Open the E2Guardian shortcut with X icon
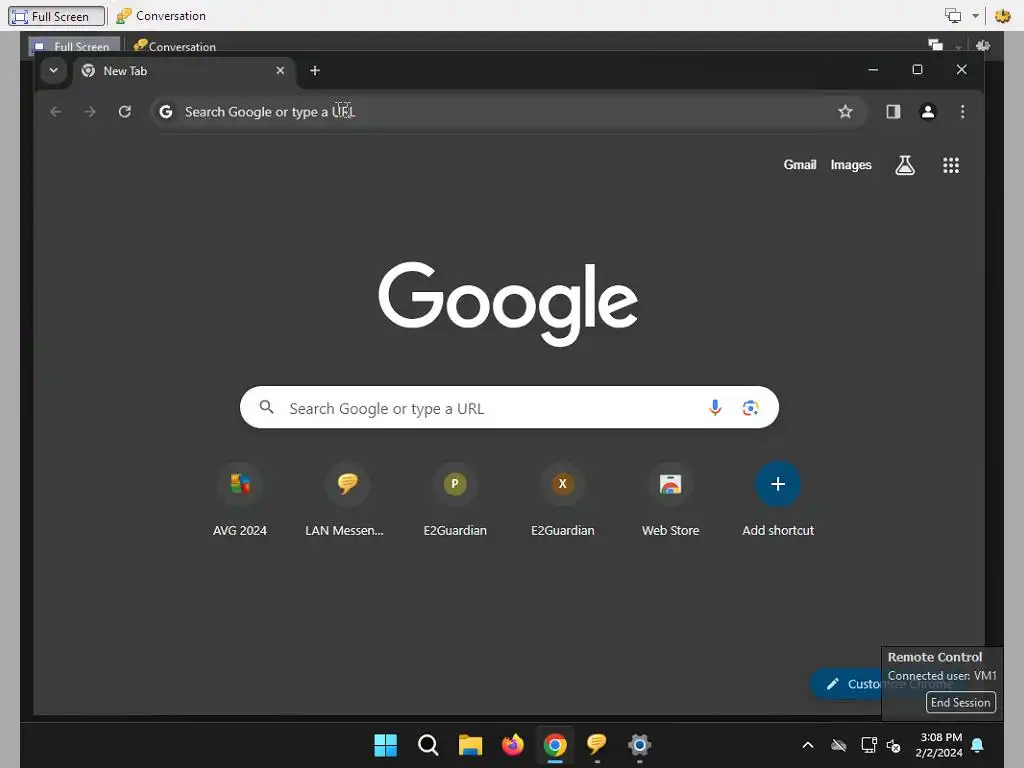Screen dimensions: 1024x768 pos(562,500)
